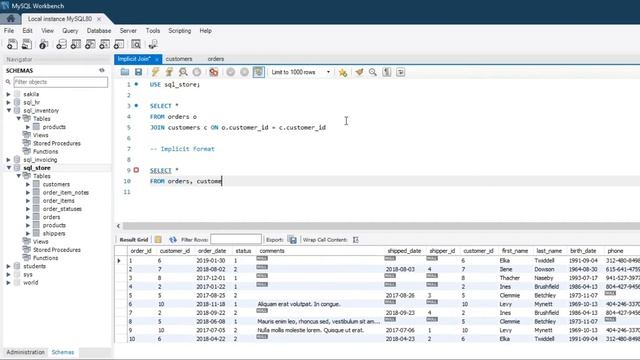Expand the students schema
This screenshot has width=640, height=360.
pyautogui.click(x=9, y=266)
